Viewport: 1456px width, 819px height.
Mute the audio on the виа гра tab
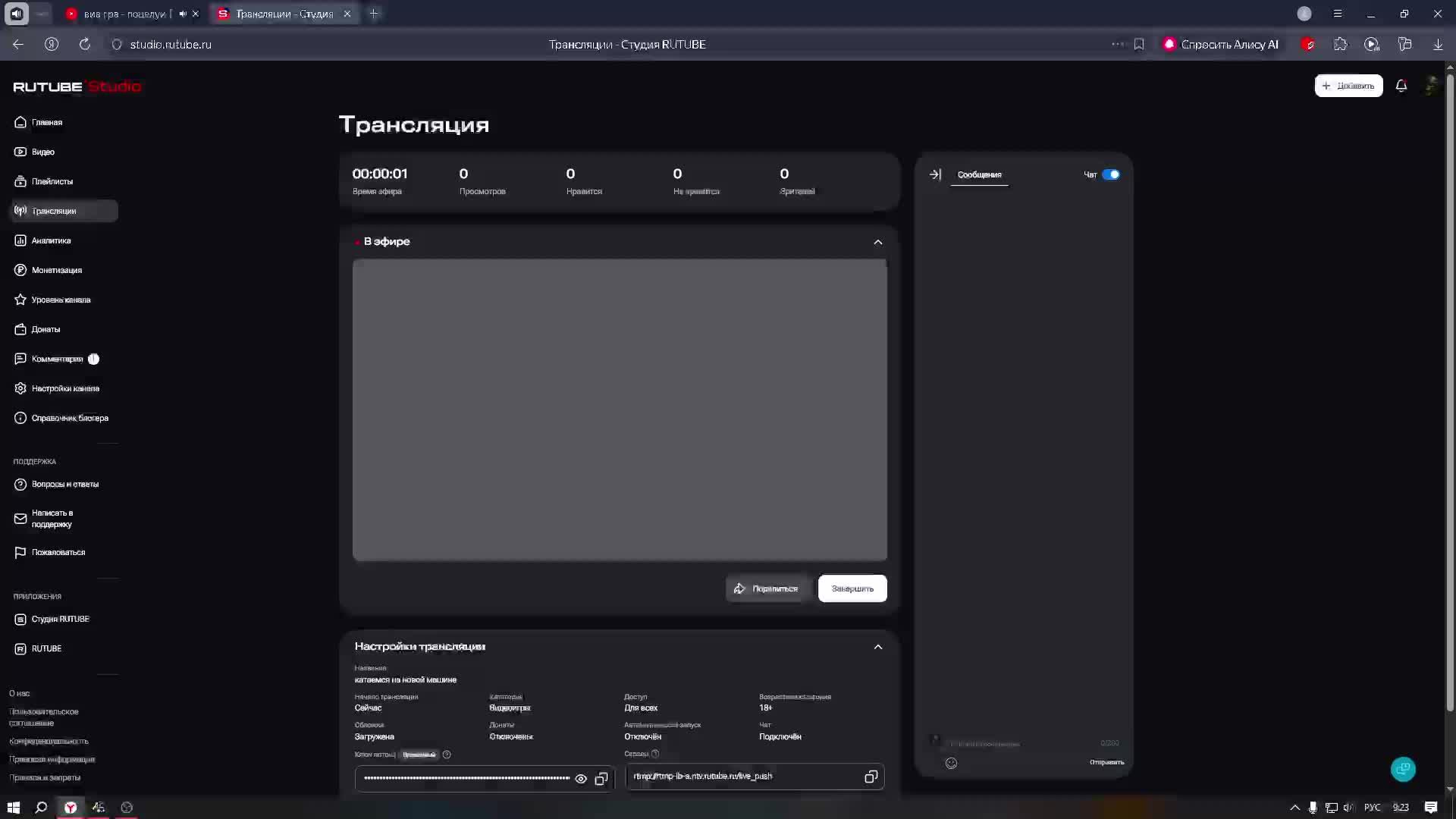pyautogui.click(x=182, y=14)
